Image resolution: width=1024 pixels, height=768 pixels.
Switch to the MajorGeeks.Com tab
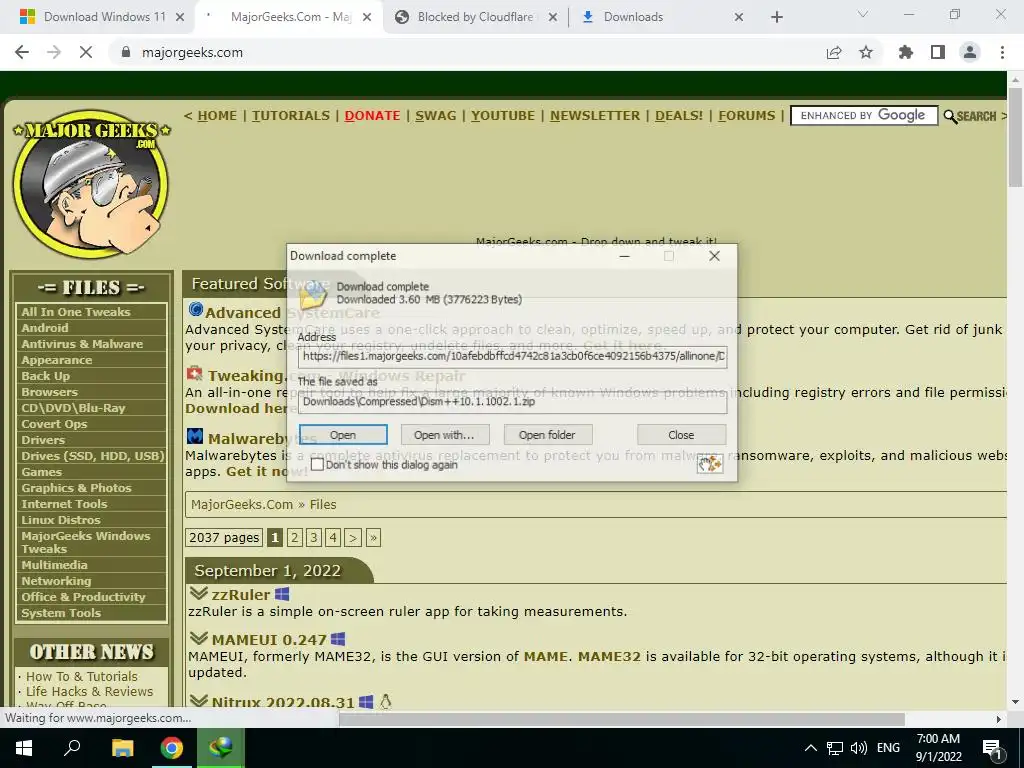pos(287,17)
